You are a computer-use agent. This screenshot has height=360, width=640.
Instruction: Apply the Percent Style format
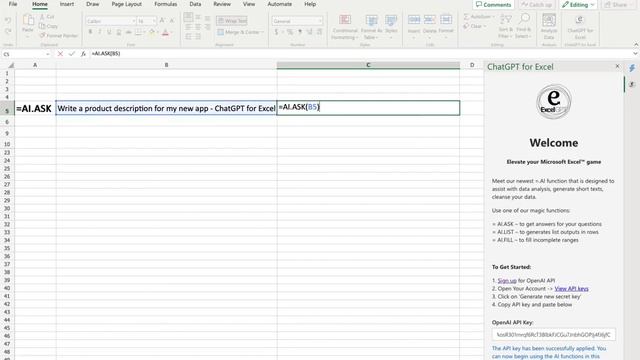pos(289,32)
